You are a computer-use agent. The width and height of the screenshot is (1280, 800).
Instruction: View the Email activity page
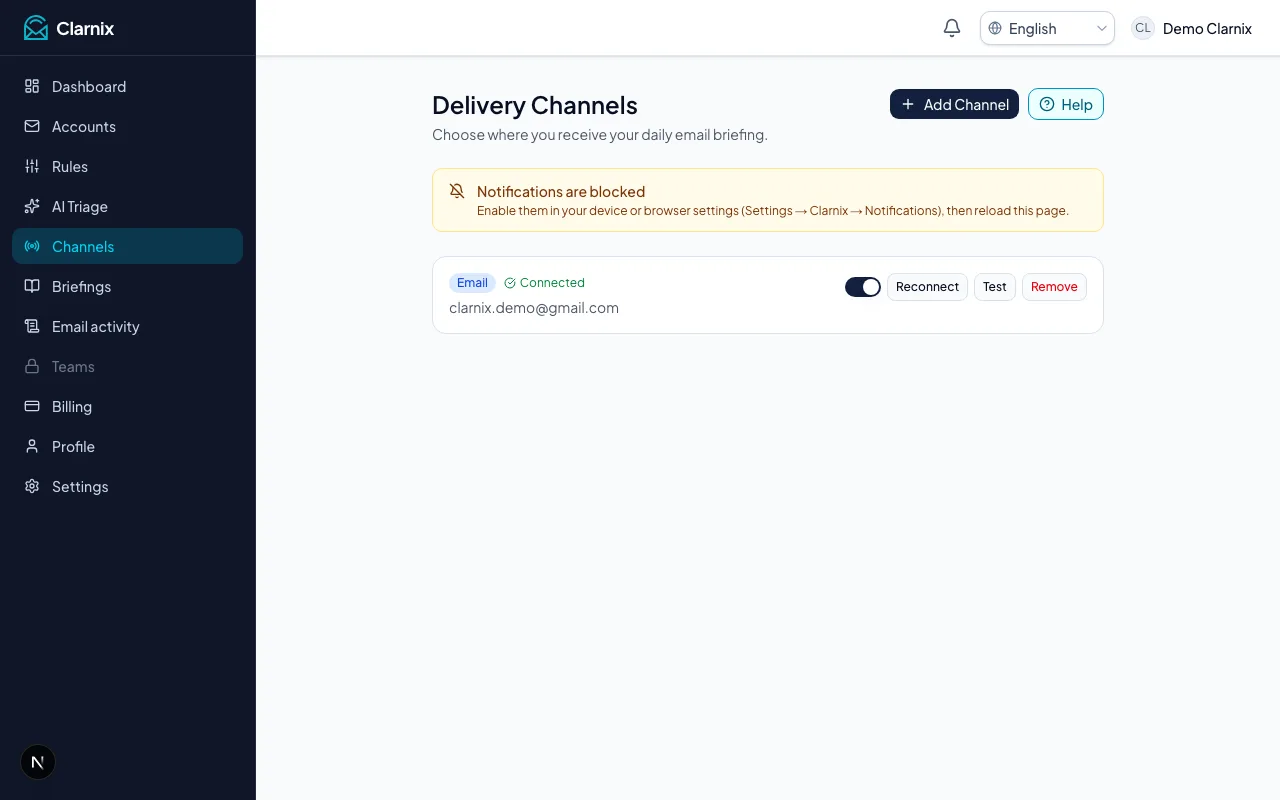(x=127, y=326)
